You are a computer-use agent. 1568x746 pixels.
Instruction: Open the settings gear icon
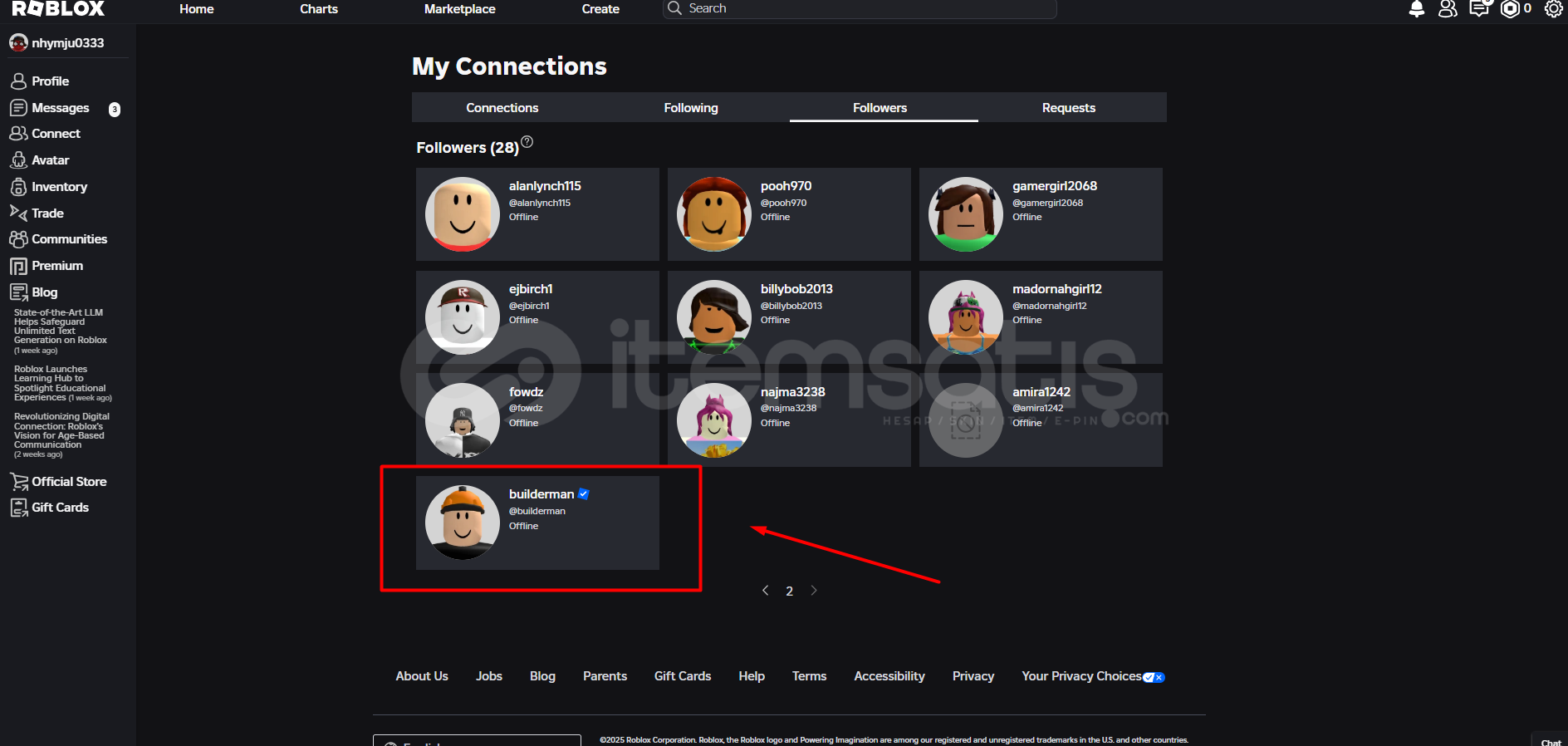click(1553, 9)
